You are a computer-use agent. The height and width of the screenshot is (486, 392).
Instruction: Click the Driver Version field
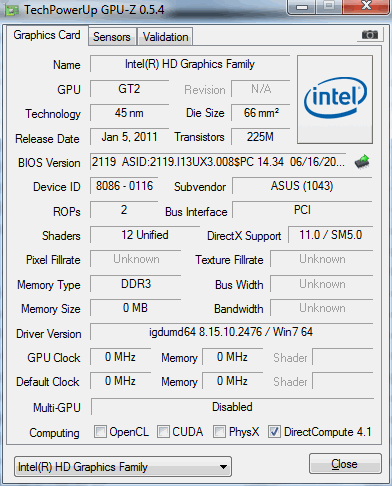click(x=231, y=332)
